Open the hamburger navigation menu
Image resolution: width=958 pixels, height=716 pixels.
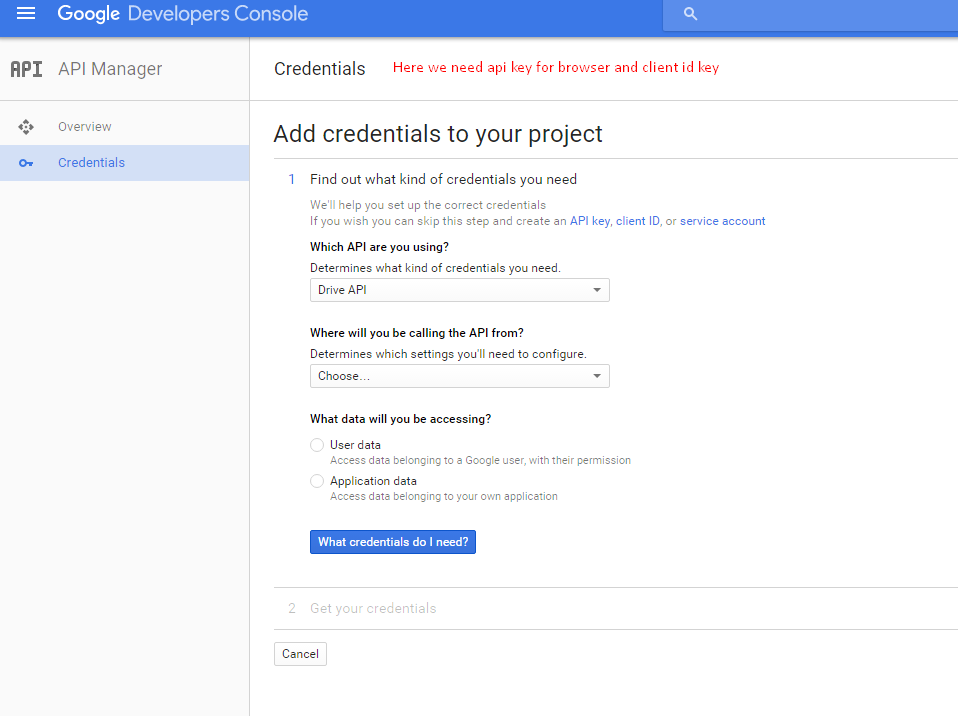[26, 13]
